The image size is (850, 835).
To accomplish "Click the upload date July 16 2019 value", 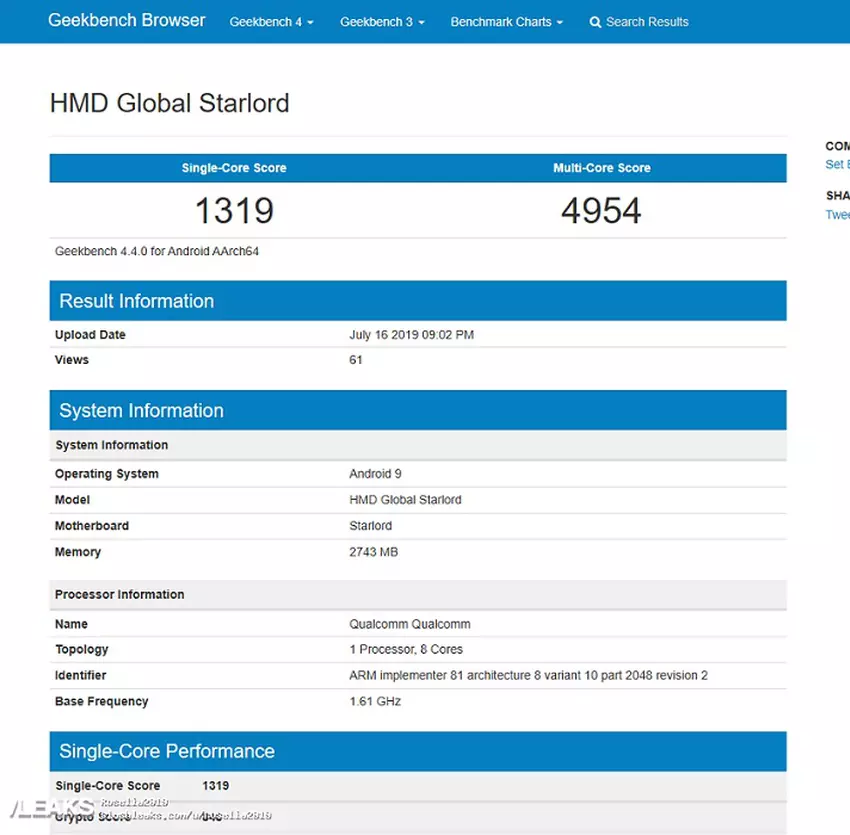I will coord(411,335).
